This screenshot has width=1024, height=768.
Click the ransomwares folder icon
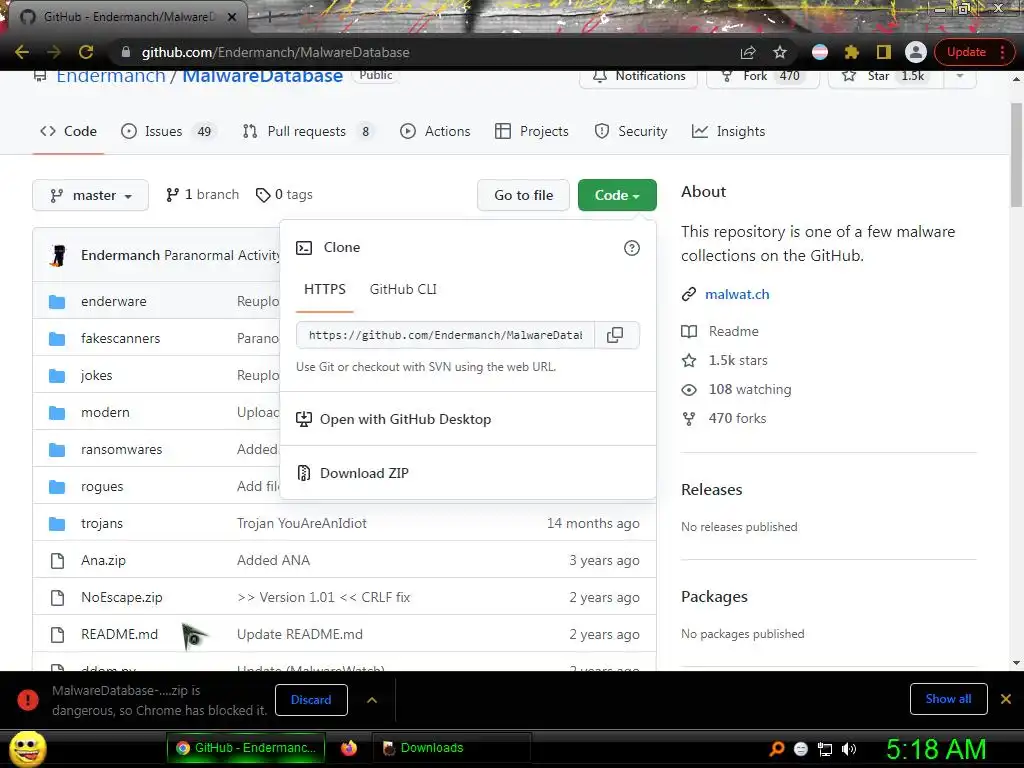pos(57,450)
